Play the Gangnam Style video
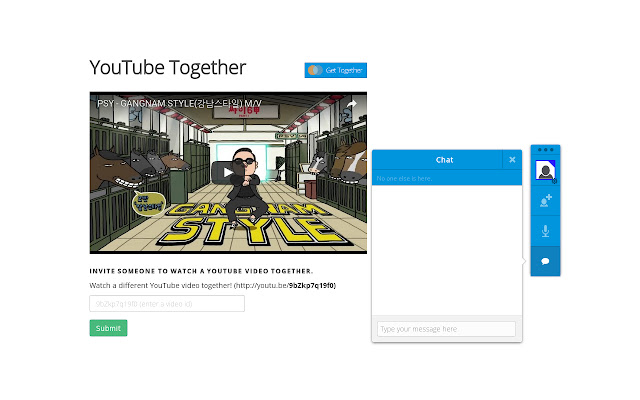 [227, 172]
